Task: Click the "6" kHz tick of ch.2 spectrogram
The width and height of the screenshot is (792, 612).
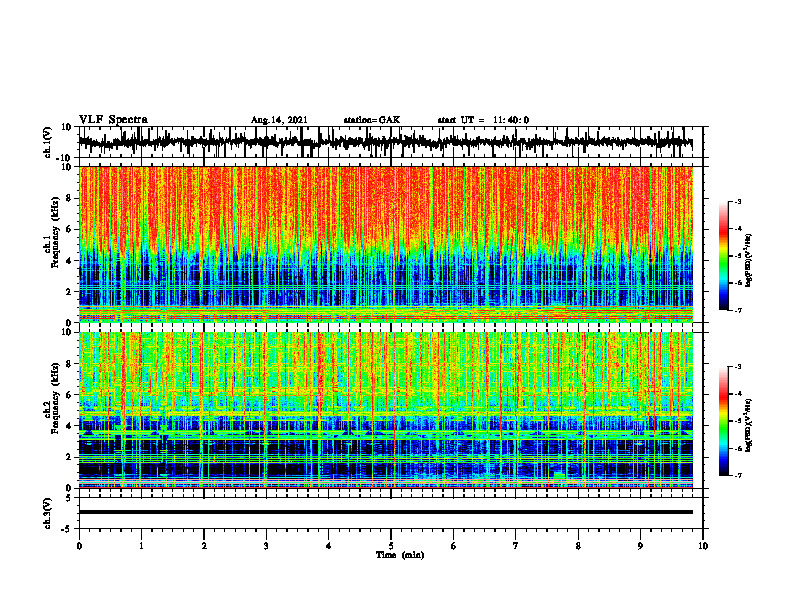Action: coord(69,395)
